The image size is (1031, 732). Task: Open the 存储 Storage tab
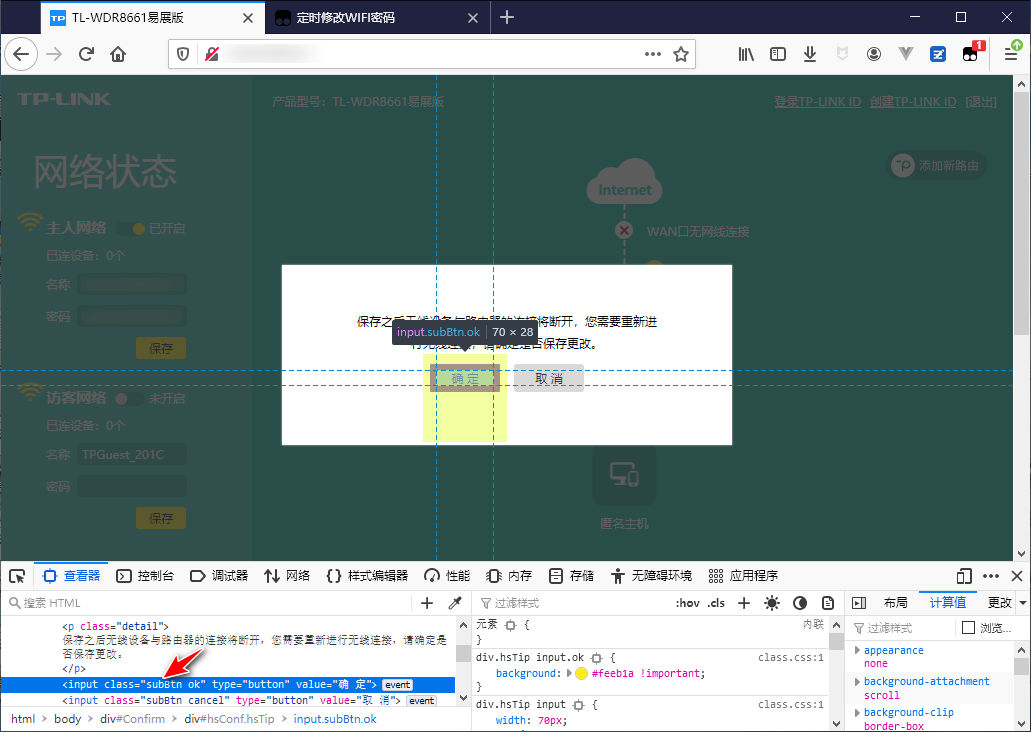(x=571, y=576)
